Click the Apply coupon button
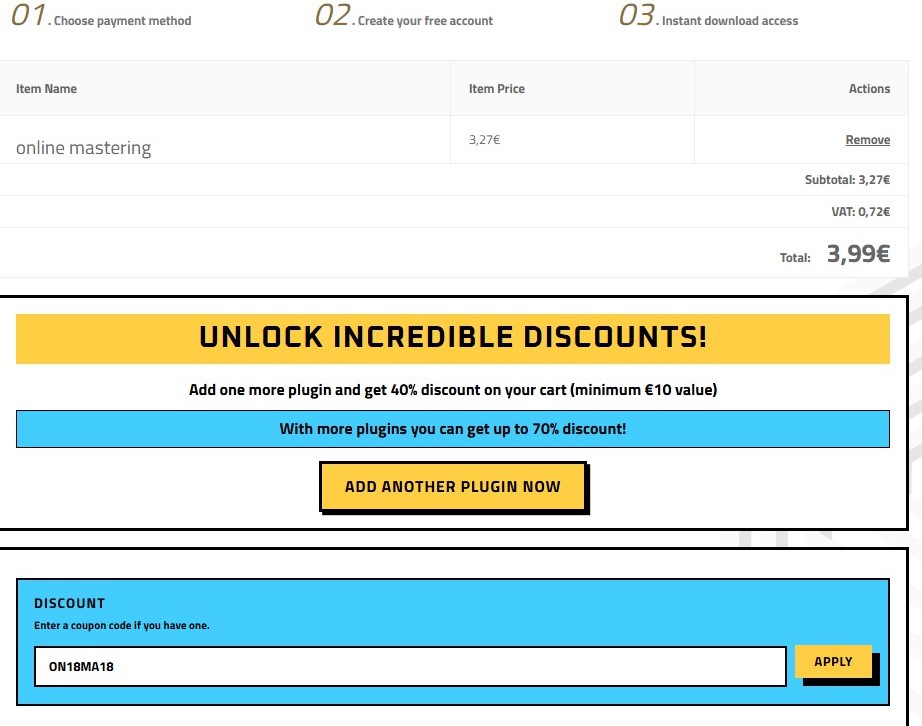The width and height of the screenshot is (922, 726). click(x=833, y=662)
